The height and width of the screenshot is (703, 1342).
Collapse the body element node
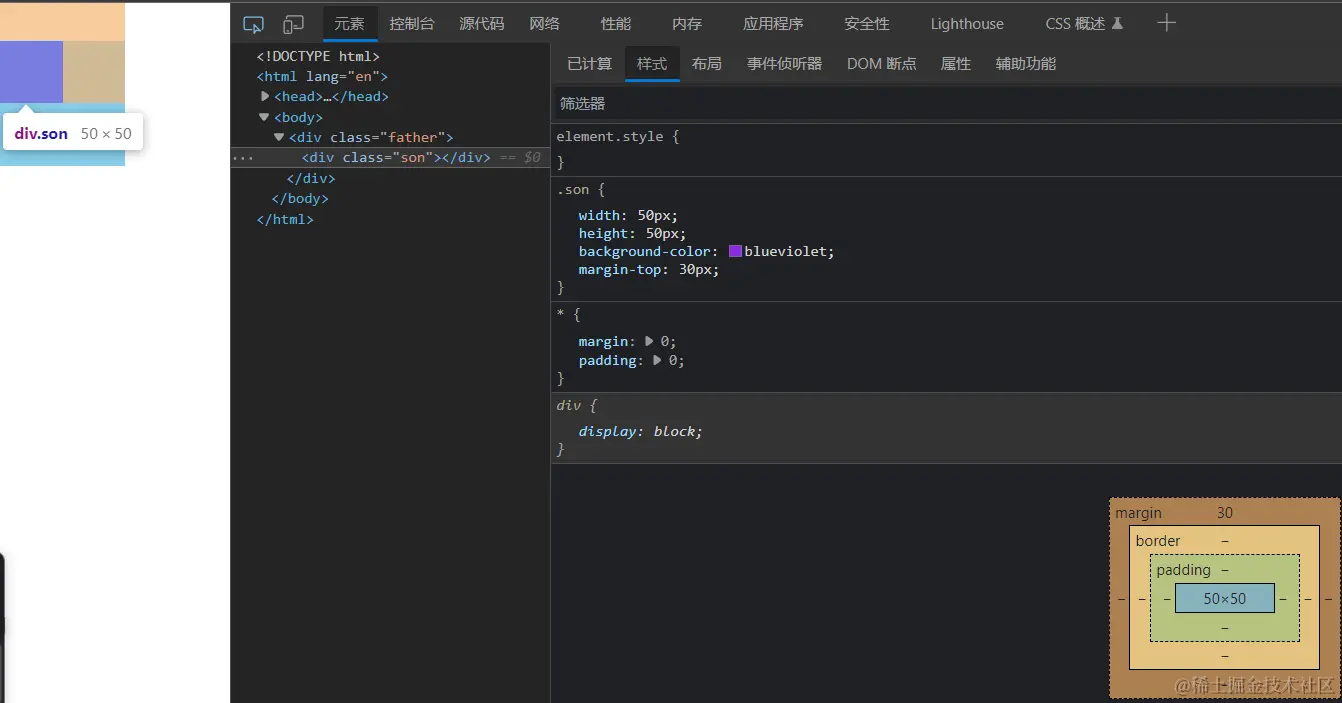(265, 117)
